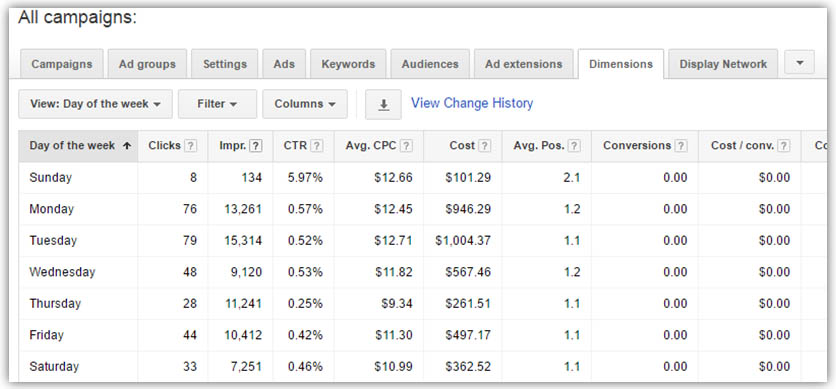836x389 pixels.
Task: Open the help icon next to Conversions
Action: click(681, 146)
